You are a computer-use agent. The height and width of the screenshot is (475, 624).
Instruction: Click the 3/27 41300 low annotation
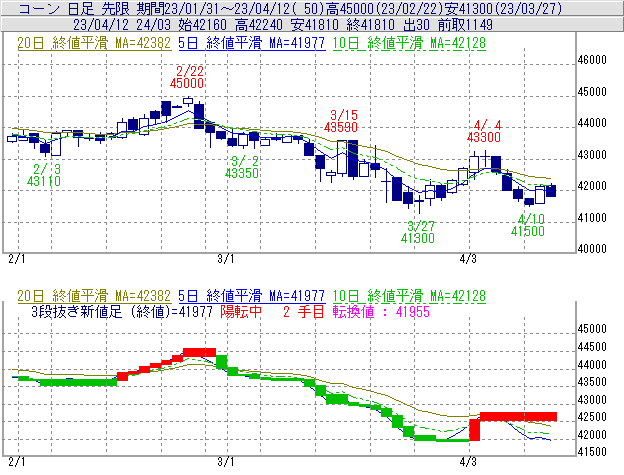[418, 232]
